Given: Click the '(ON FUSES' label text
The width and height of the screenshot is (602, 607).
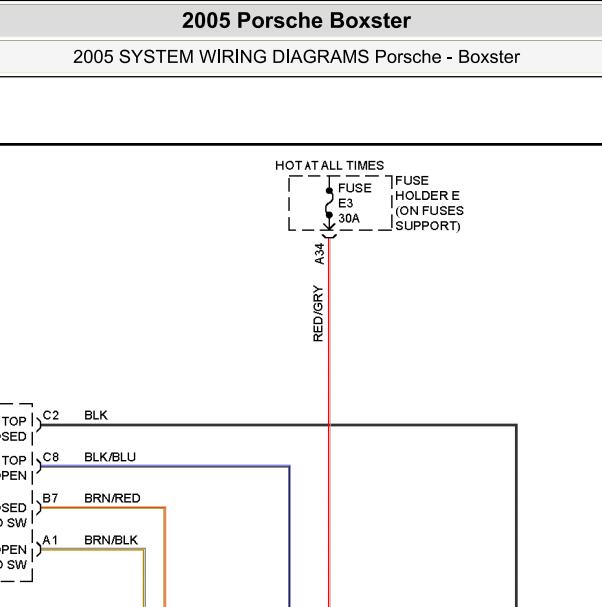Looking at the screenshot, I should coord(429,211).
